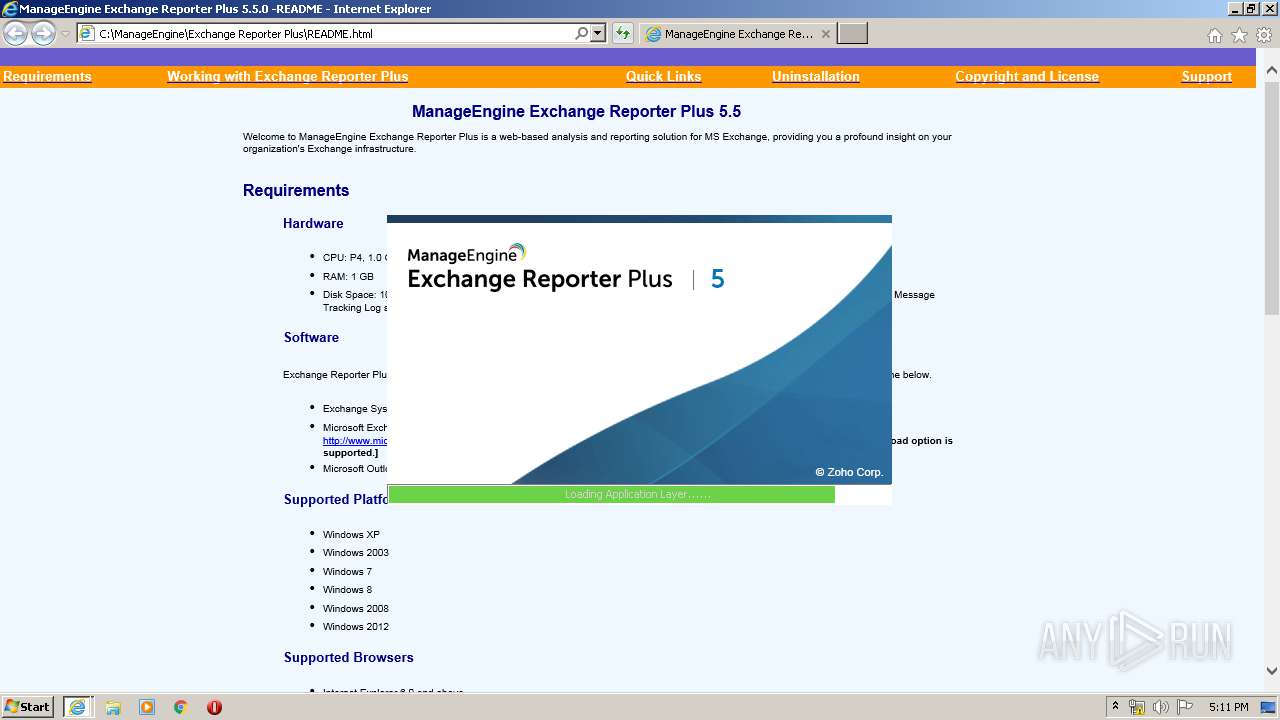Click the green loading progress bar

(x=611, y=494)
